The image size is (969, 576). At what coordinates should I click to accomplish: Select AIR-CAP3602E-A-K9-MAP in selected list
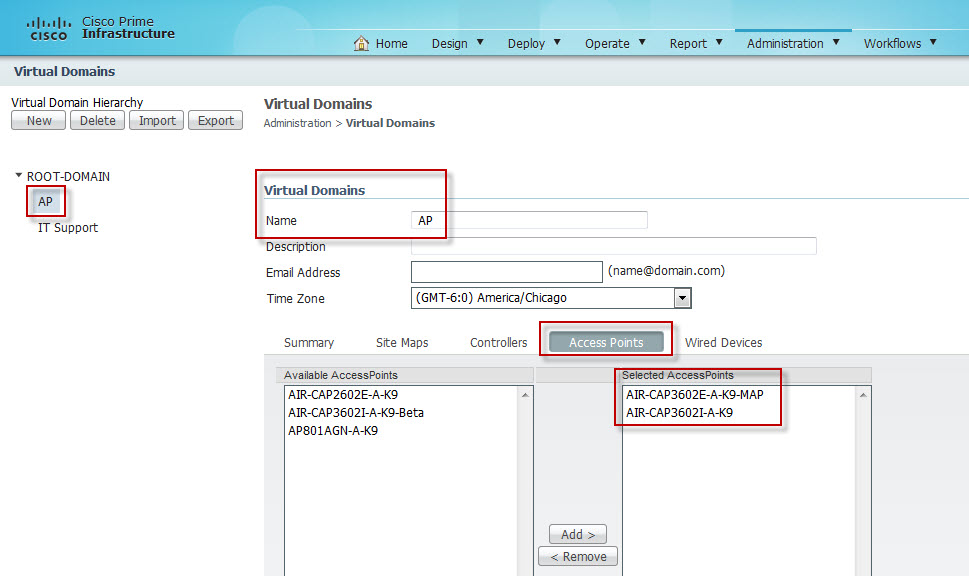tap(695, 394)
